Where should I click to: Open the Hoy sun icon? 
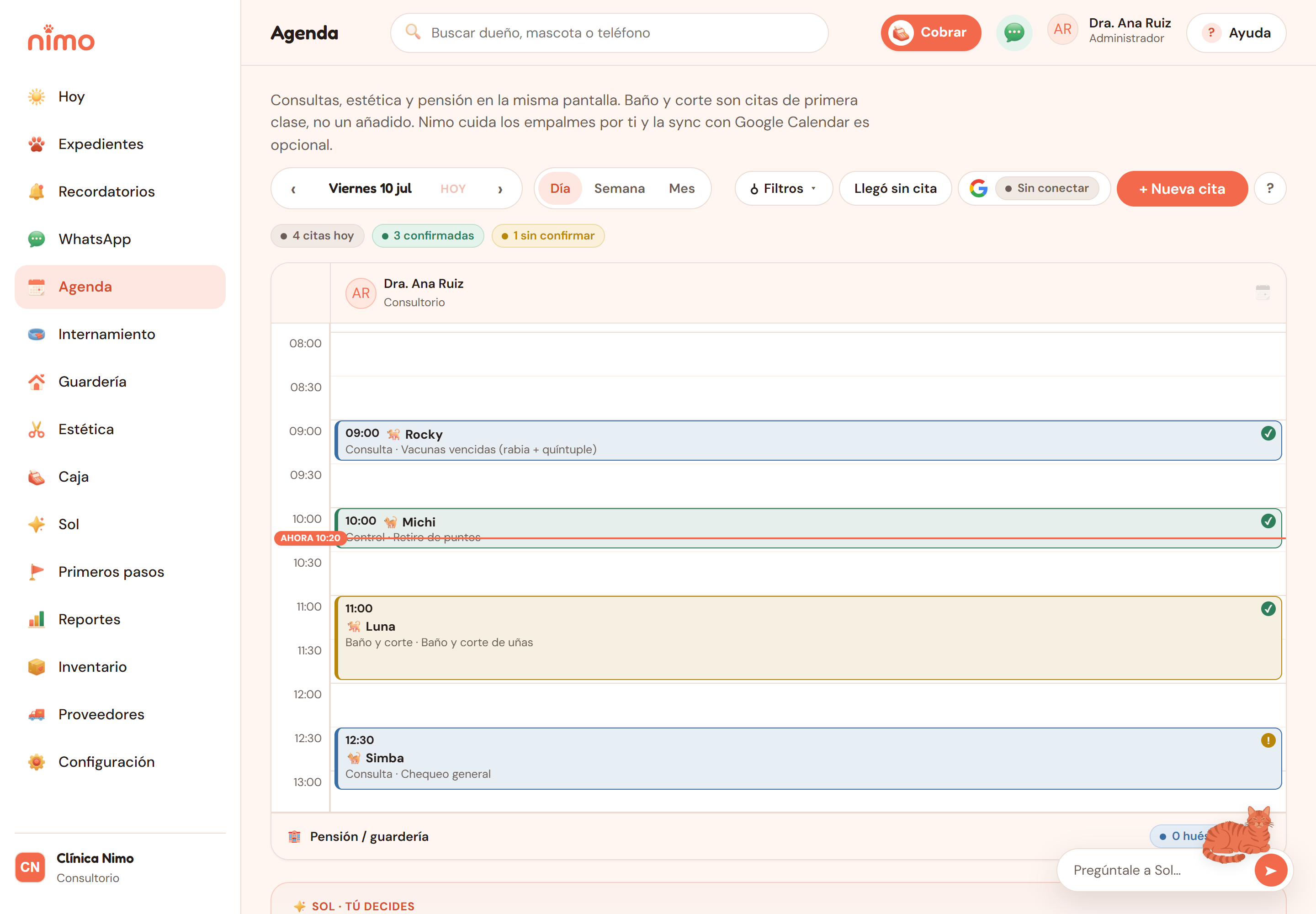coord(37,97)
